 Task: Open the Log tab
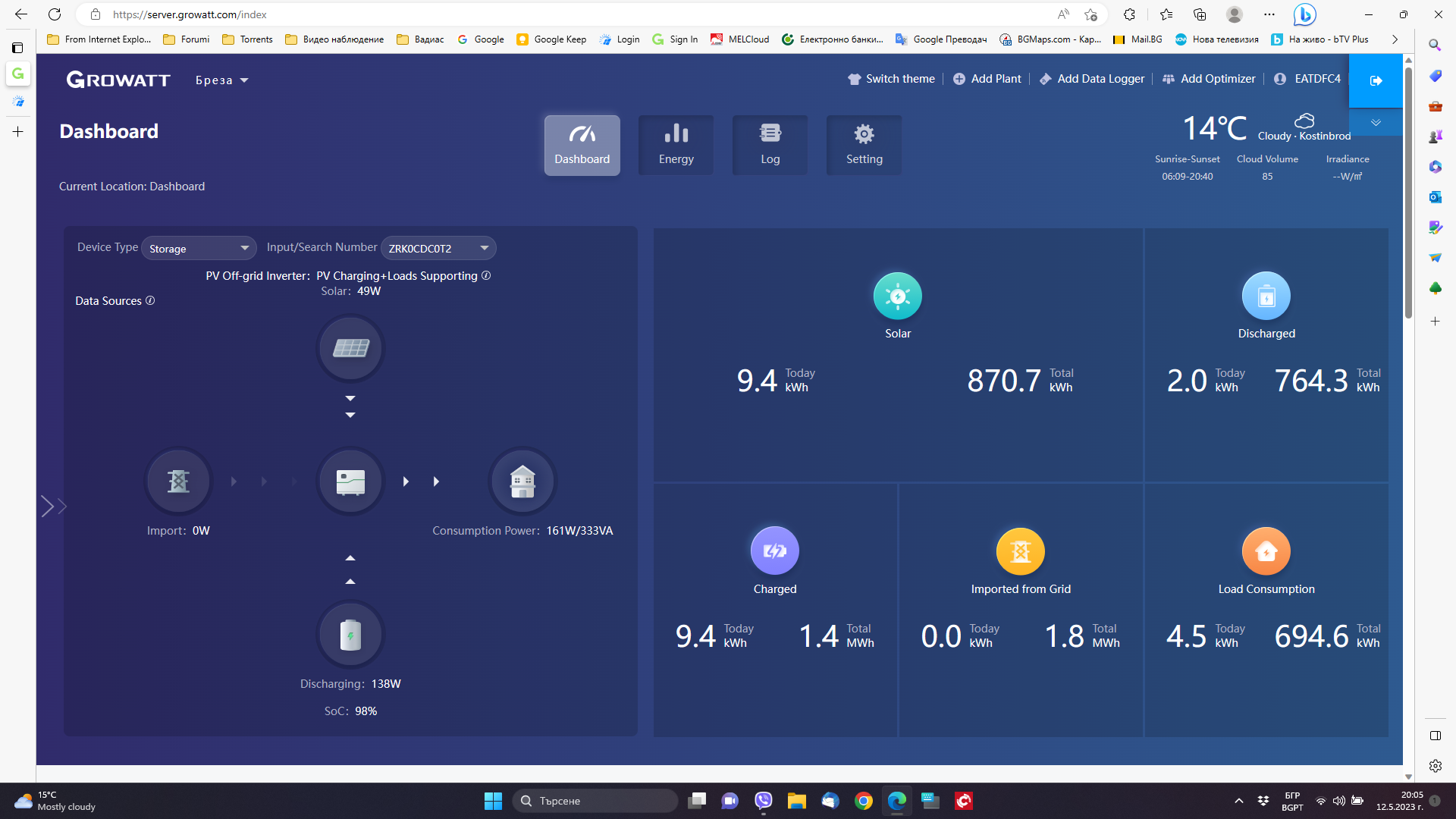[x=770, y=145]
